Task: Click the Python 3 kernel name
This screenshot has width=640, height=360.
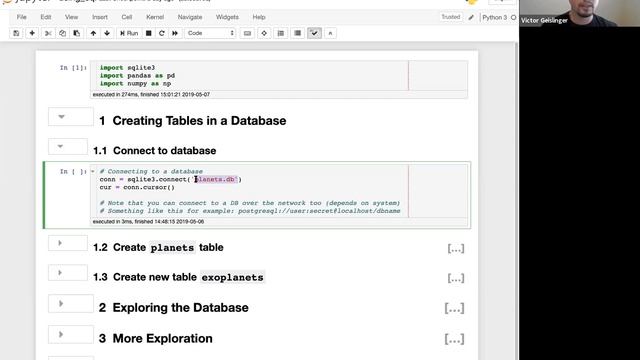Action: click(x=494, y=18)
